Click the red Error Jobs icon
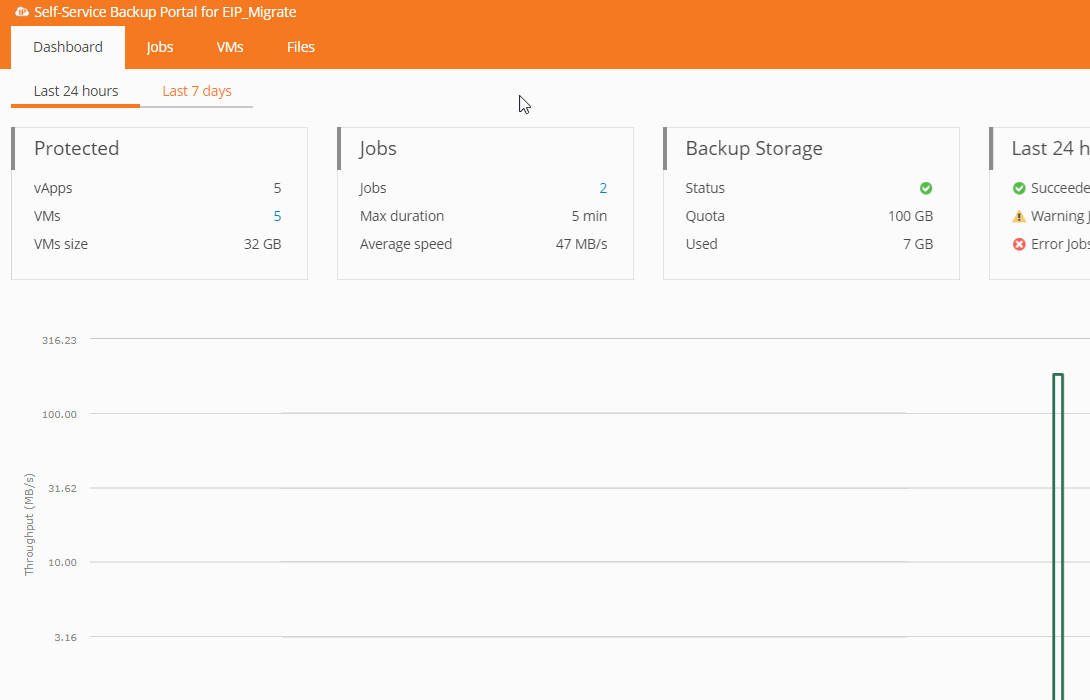 click(x=1019, y=244)
